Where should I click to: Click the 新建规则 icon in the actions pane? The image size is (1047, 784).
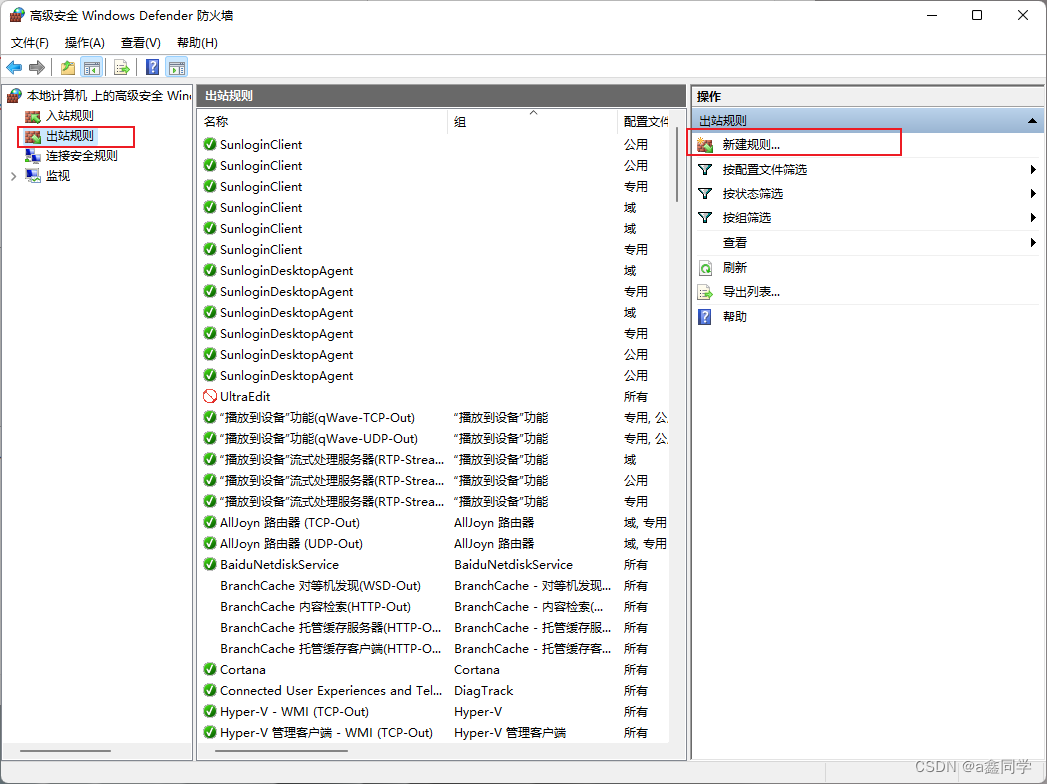tap(705, 145)
